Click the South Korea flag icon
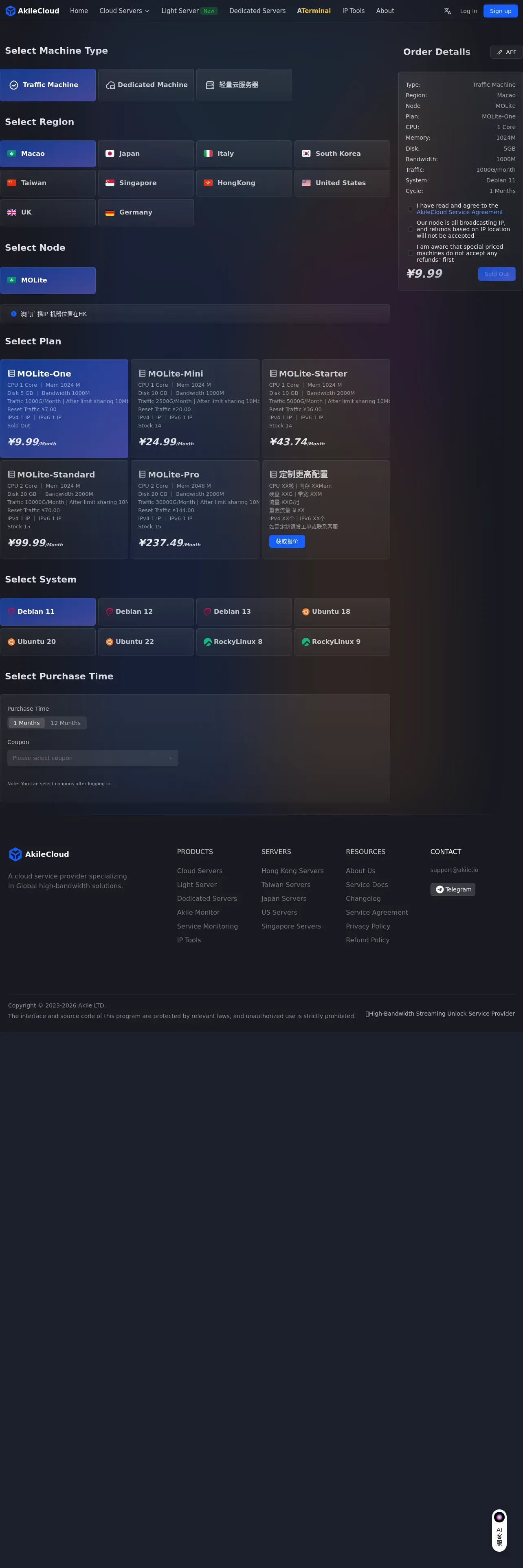This screenshot has width=523, height=1568. coord(306,153)
